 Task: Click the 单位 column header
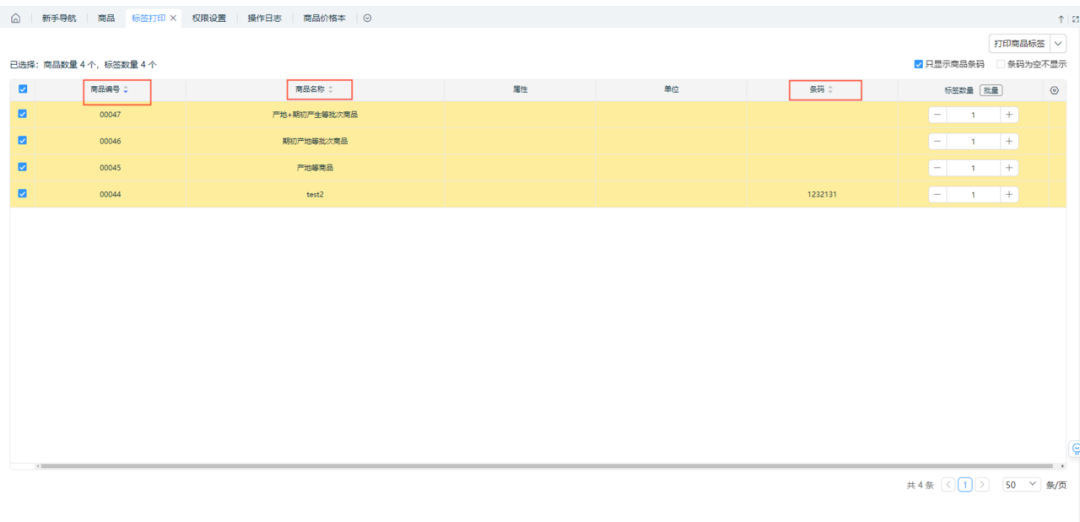pos(672,90)
